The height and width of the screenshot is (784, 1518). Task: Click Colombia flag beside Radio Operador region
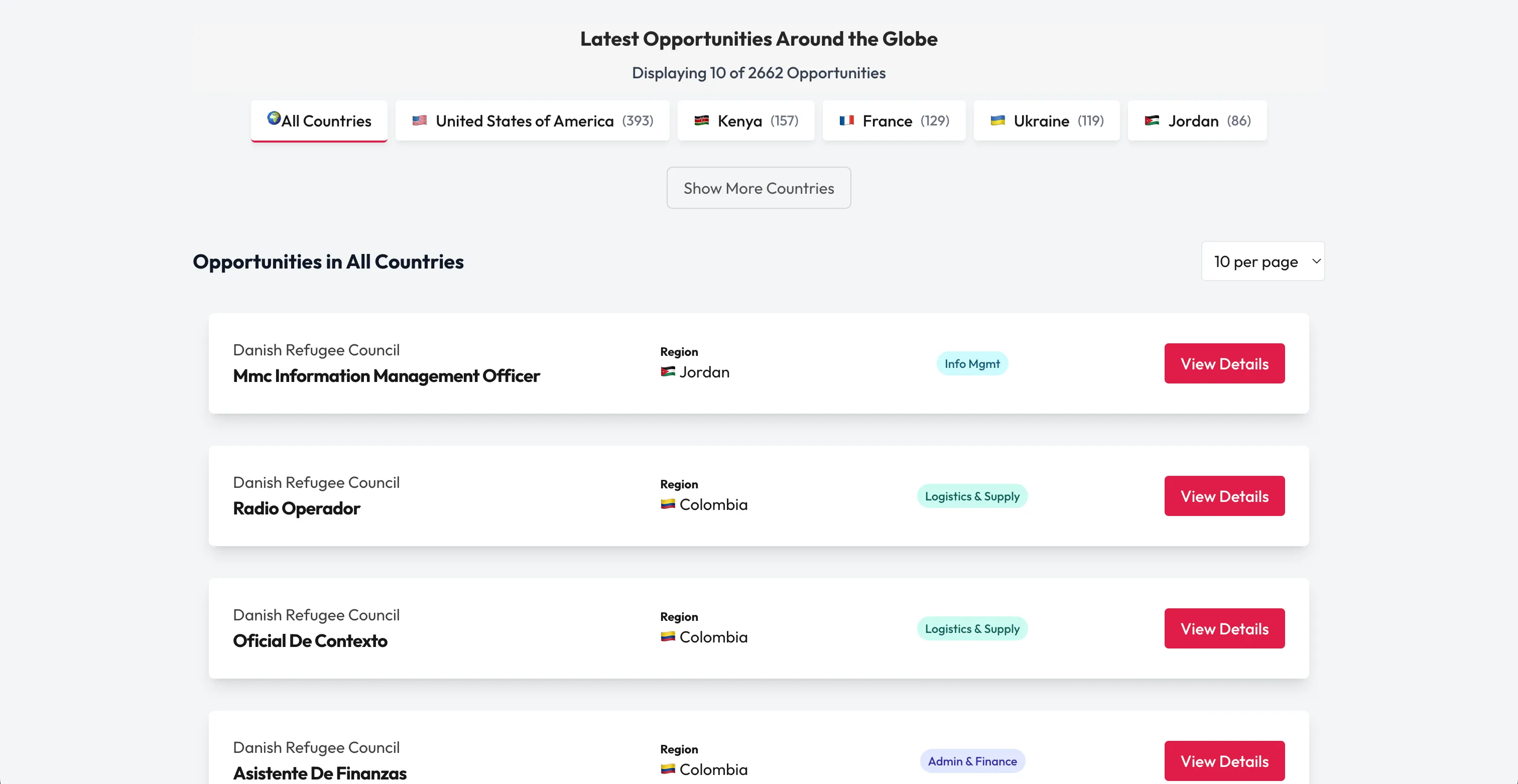(x=668, y=504)
